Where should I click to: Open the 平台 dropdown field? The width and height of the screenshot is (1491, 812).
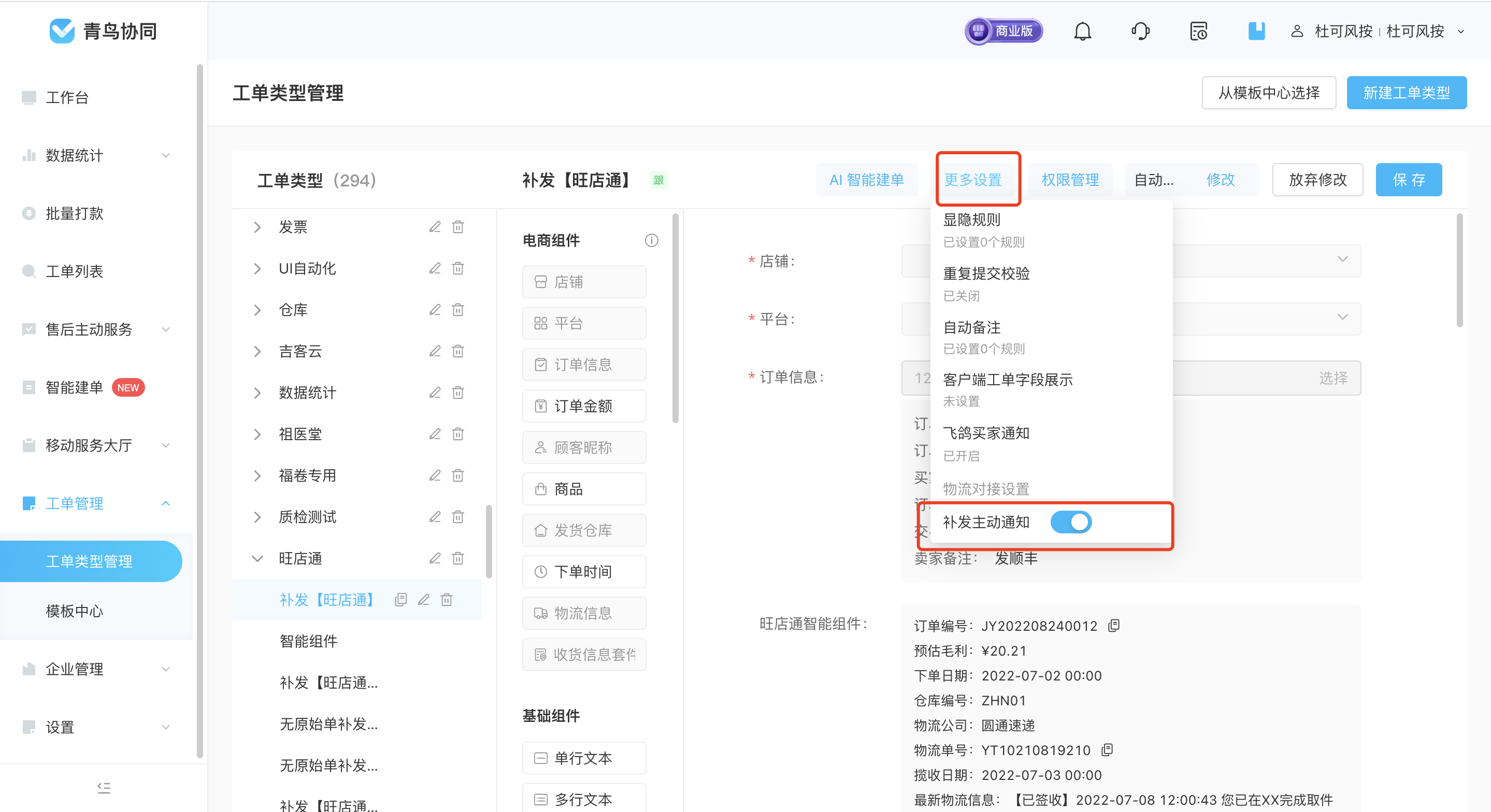[x=1131, y=319]
